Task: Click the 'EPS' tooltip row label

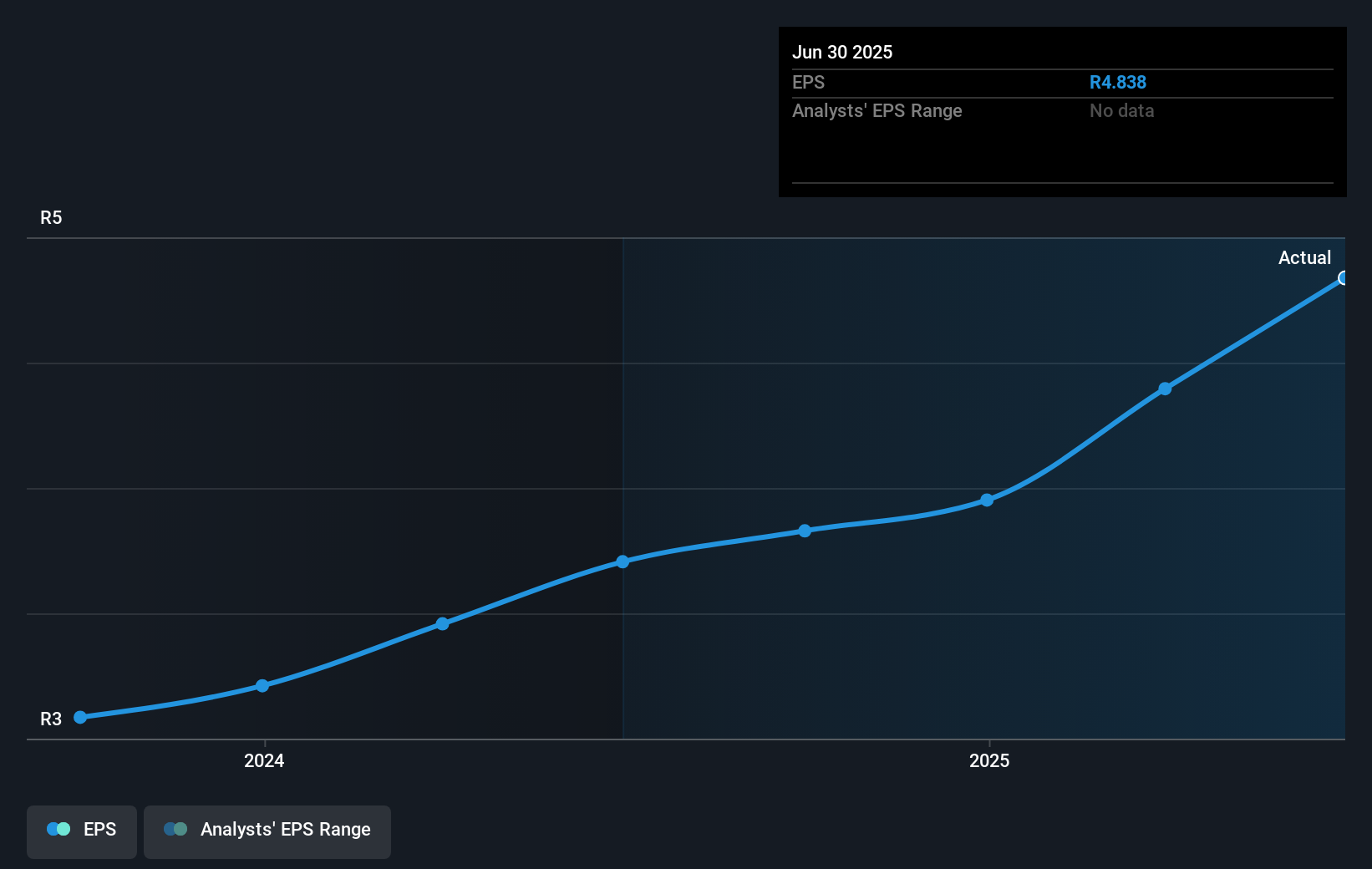Action: click(x=808, y=82)
